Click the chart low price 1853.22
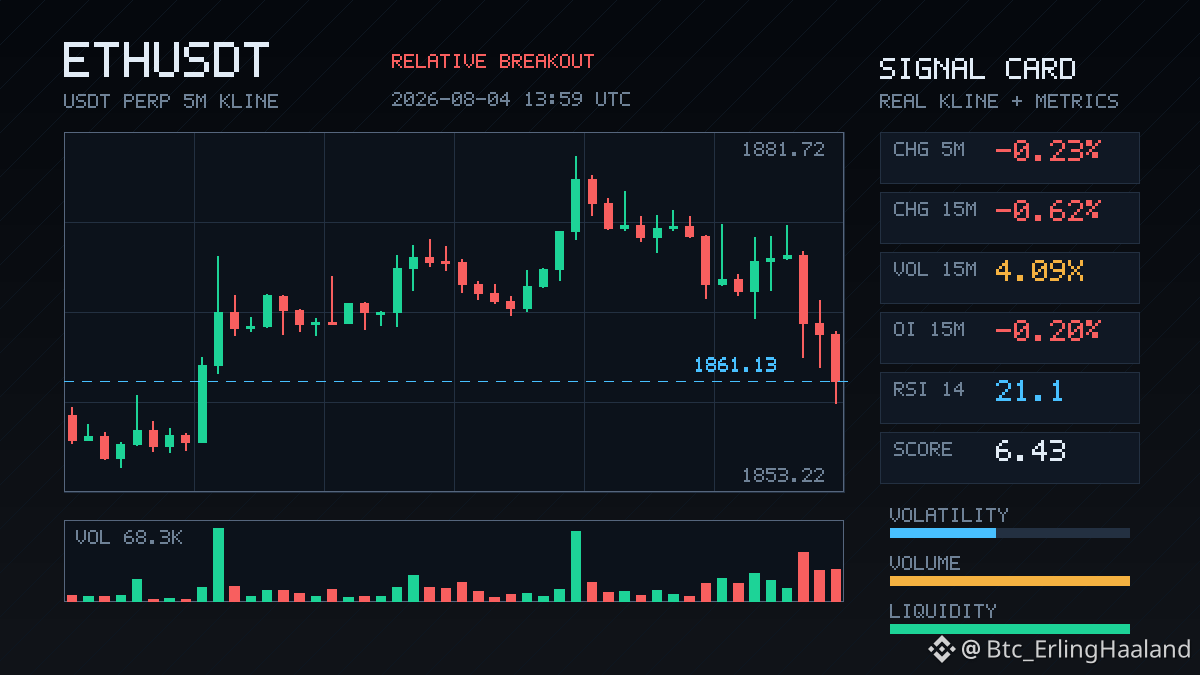 783,475
